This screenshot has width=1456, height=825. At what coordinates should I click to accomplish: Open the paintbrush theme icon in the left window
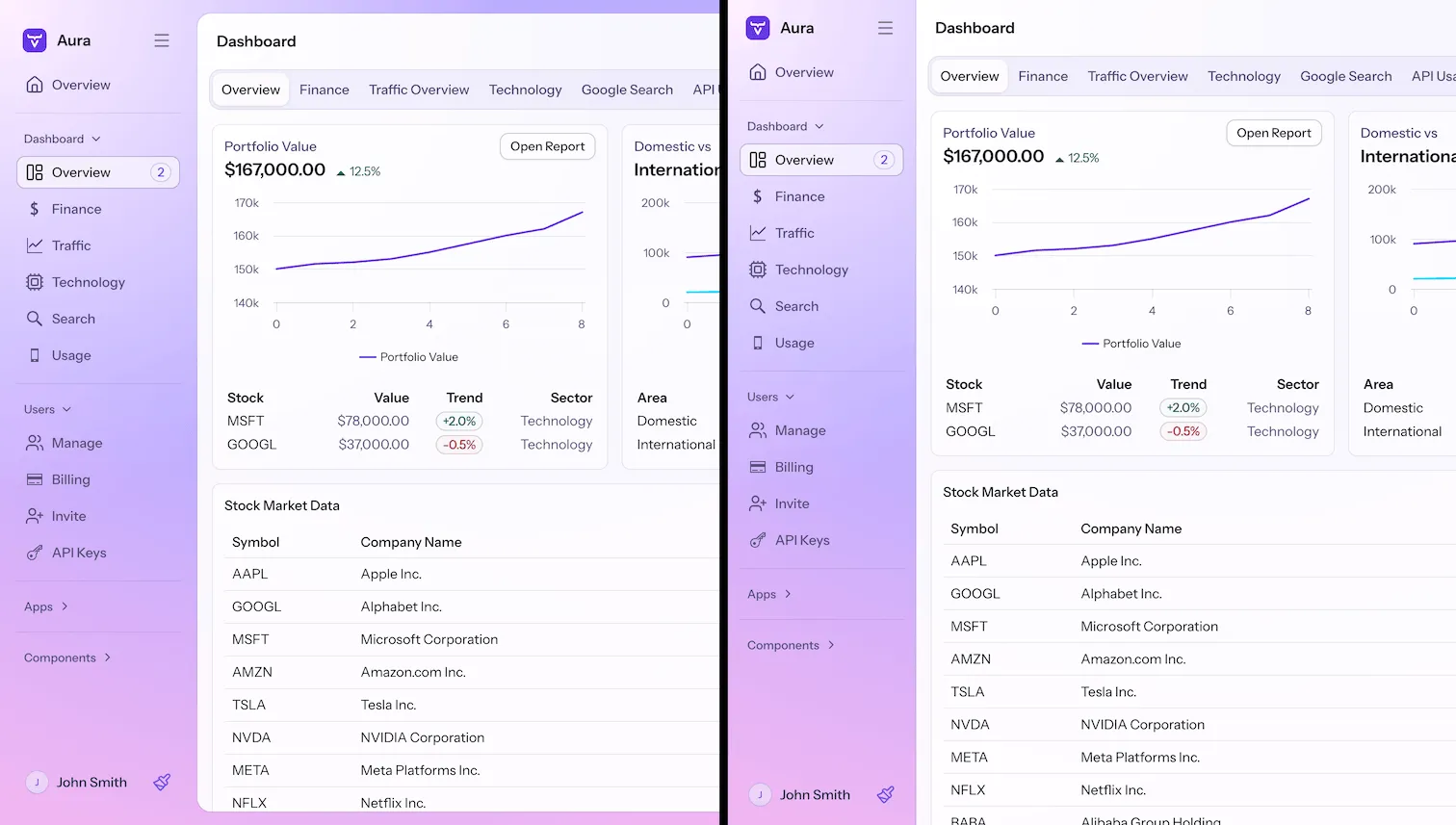[x=162, y=783]
